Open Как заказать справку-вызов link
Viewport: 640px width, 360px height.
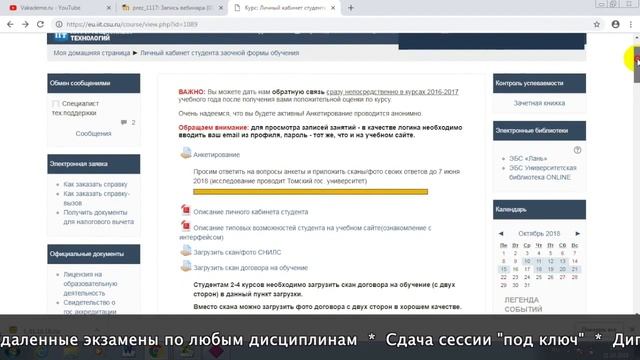[96, 198]
